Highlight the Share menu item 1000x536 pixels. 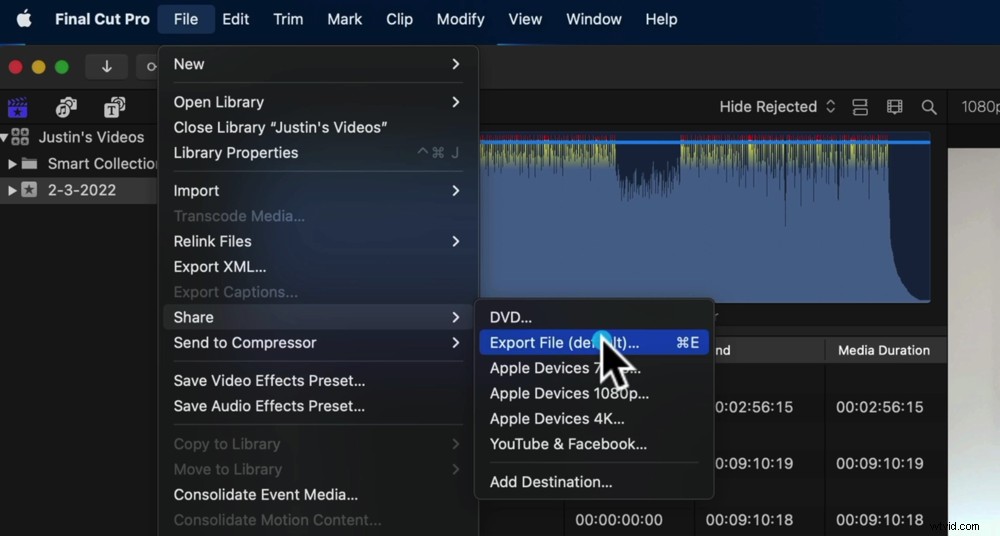pos(317,317)
